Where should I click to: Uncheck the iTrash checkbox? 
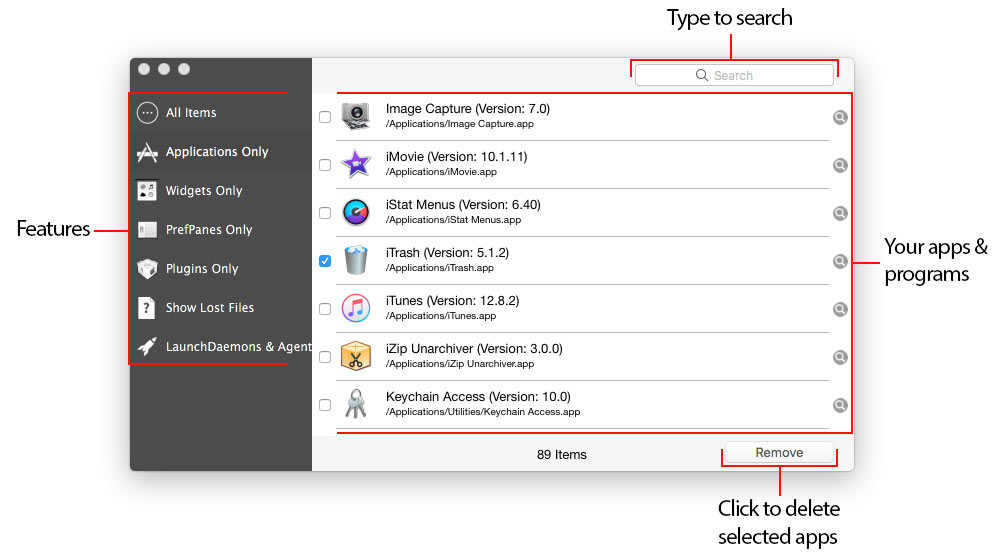[x=325, y=261]
